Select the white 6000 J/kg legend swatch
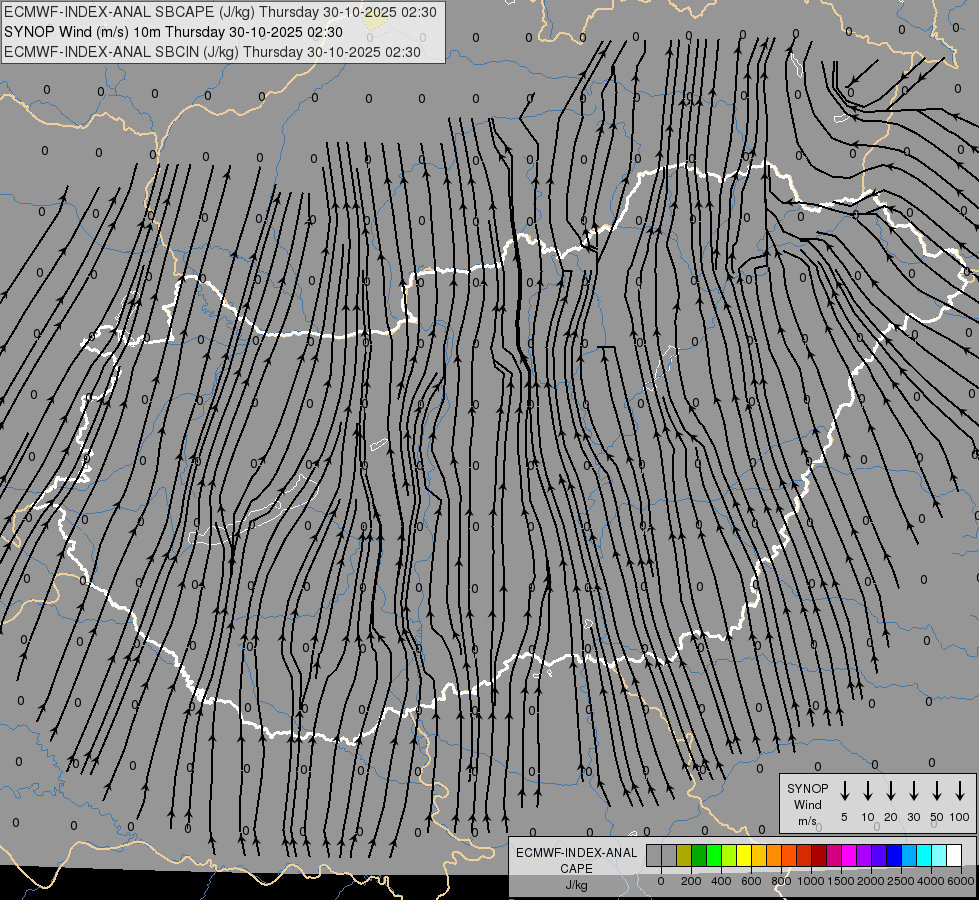The height and width of the screenshot is (900, 979). 955,855
